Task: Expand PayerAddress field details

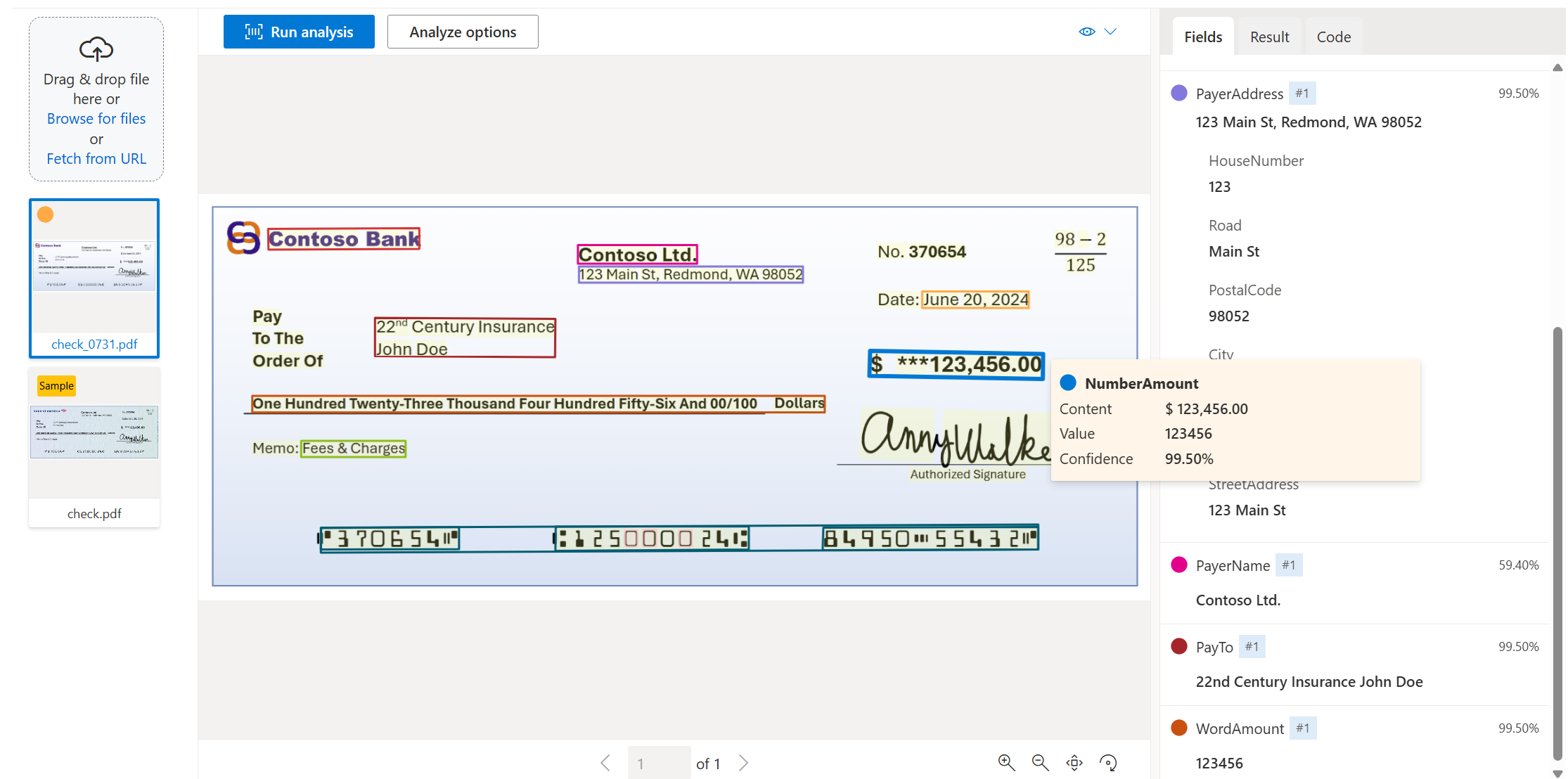Action: tap(1240, 93)
